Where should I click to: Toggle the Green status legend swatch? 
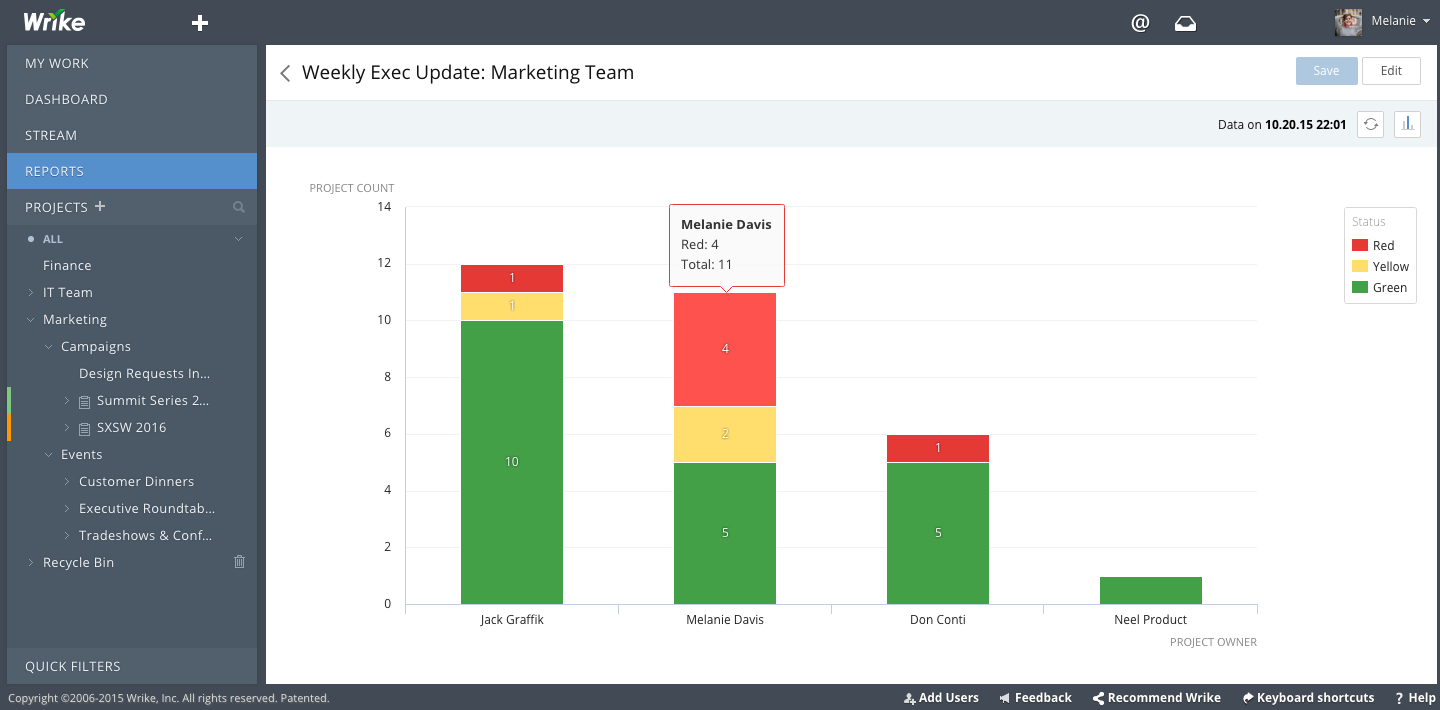pos(1360,287)
